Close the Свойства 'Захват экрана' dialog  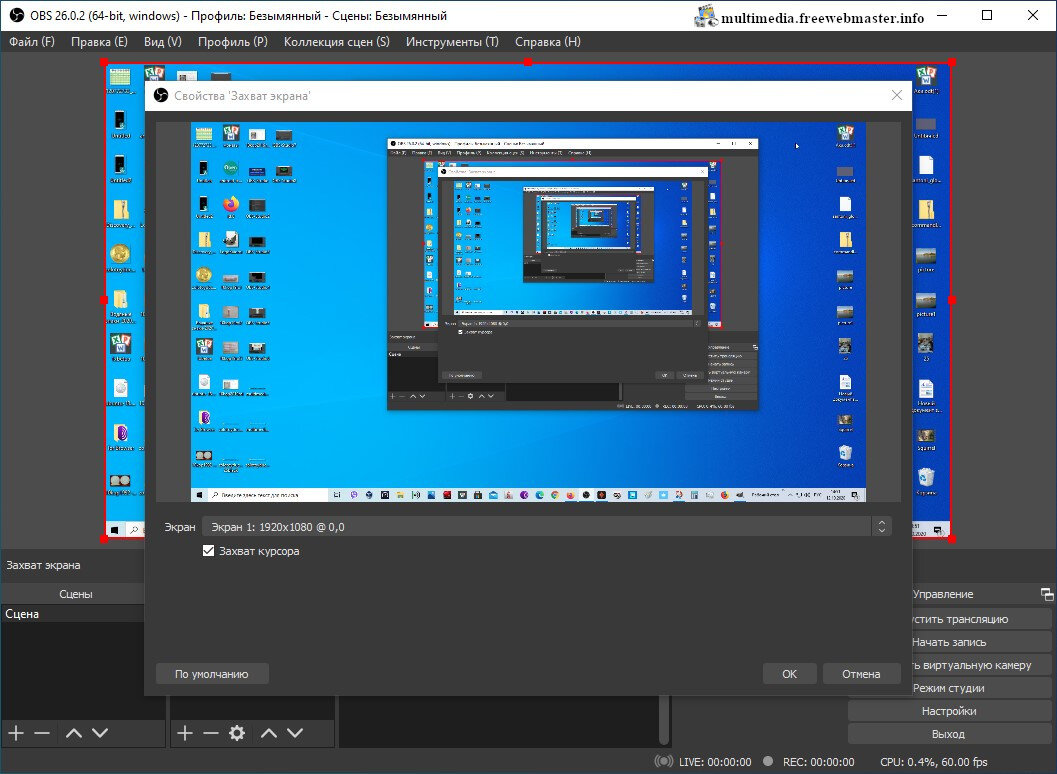[x=897, y=95]
